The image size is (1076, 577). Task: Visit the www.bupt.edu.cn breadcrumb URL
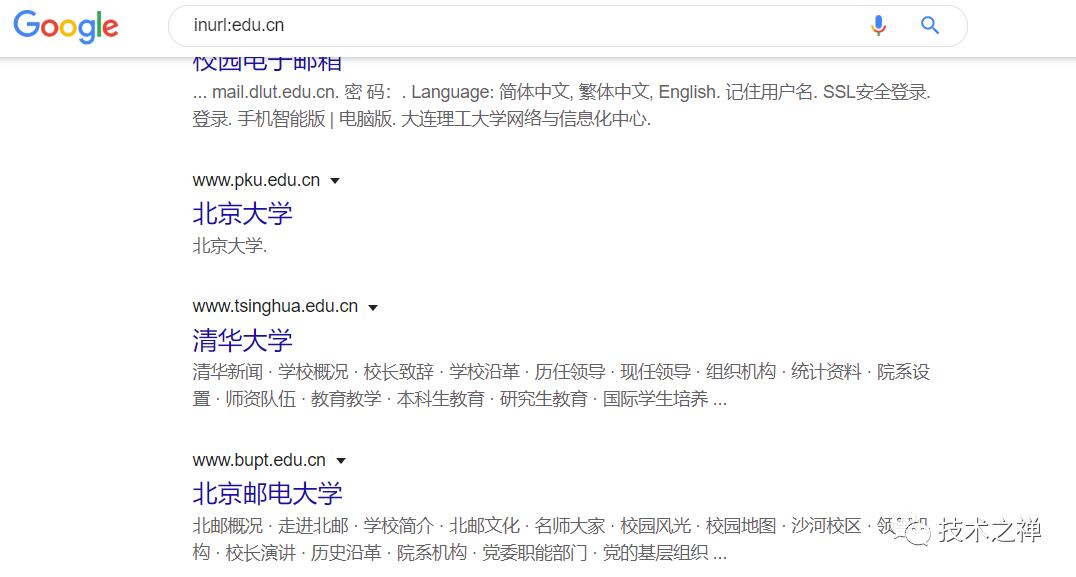tap(258, 460)
